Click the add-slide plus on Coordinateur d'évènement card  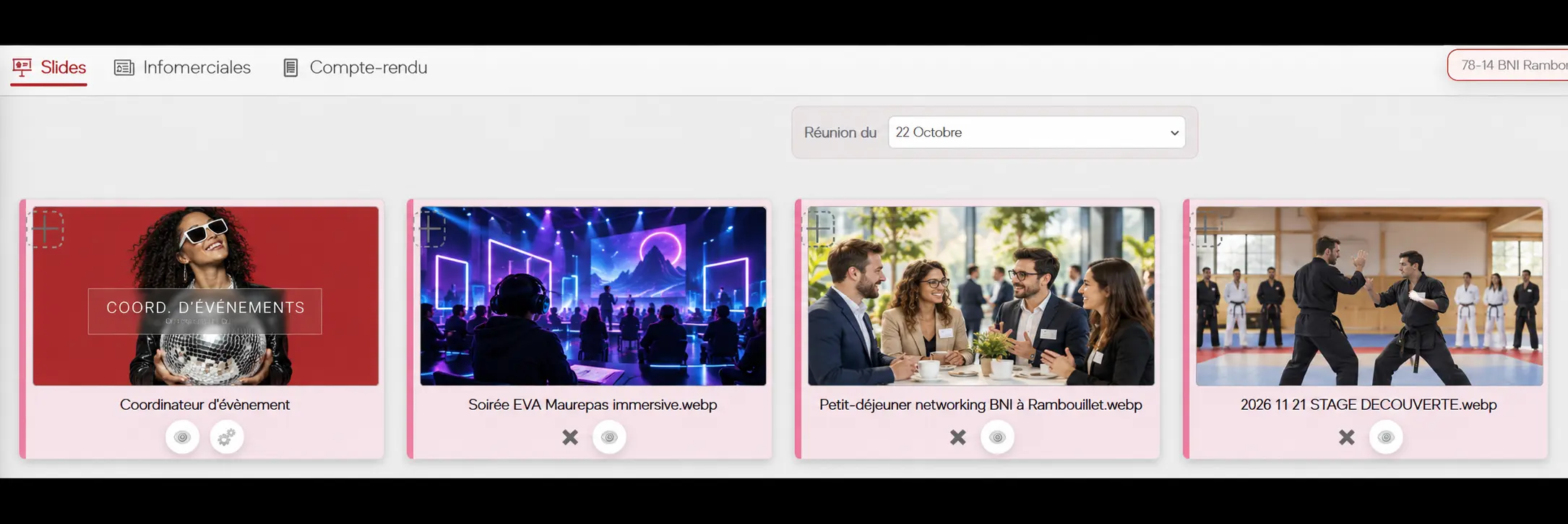[46, 229]
